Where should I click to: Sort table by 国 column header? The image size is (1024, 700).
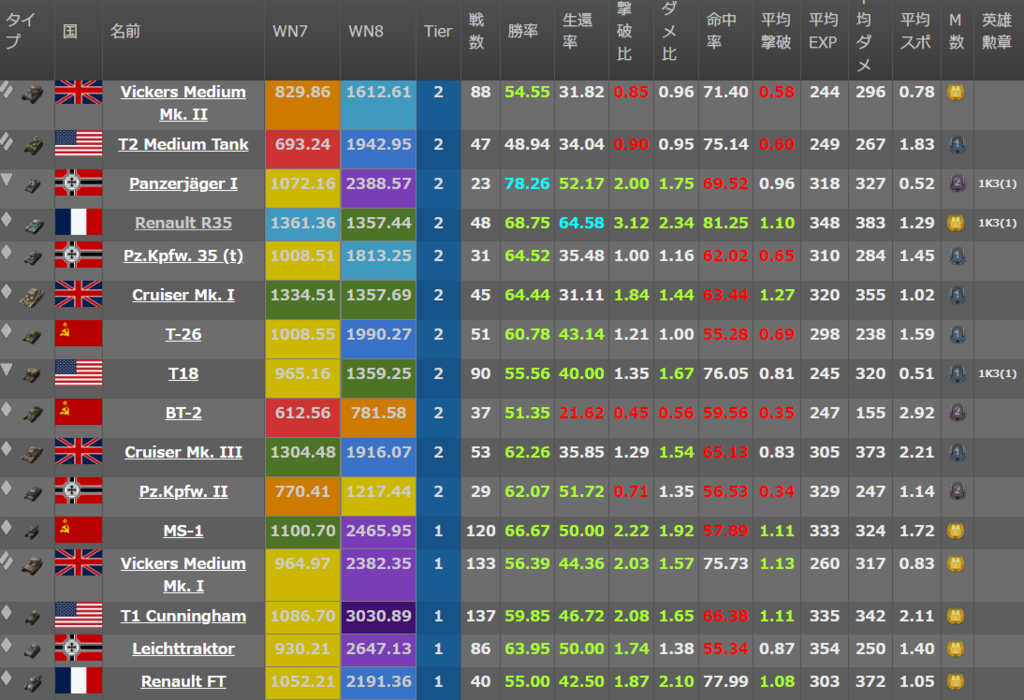70,31
